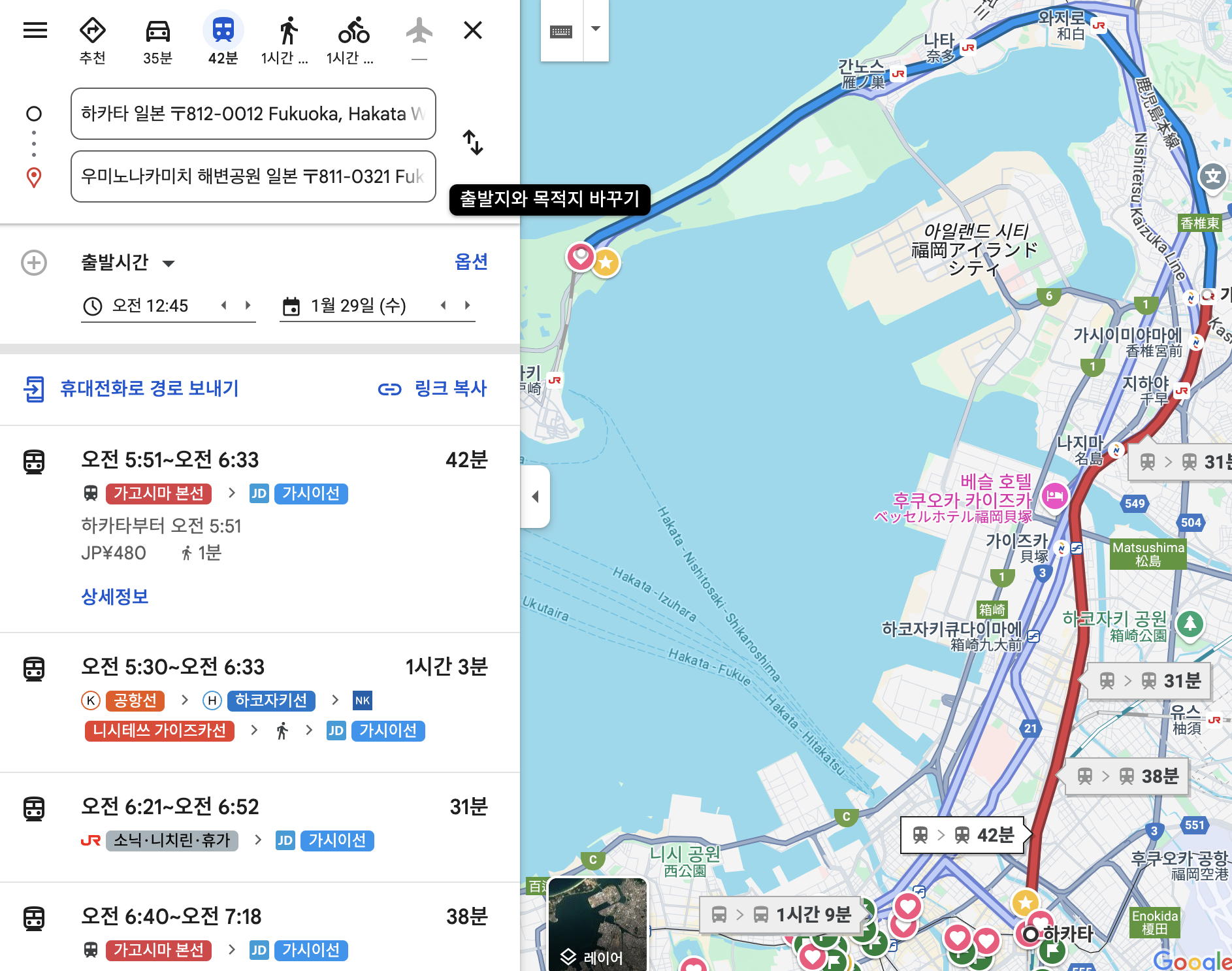Send directions to phone (휴대전화로 경로 보내기)

131,389
